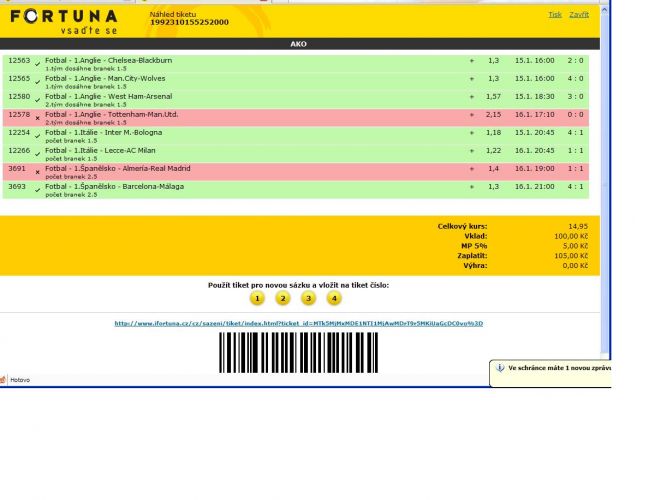The height and width of the screenshot is (500, 655).
Task: Click the lost cross for Tottenham-Man.Utd.
Action: pyautogui.click(x=38, y=118)
